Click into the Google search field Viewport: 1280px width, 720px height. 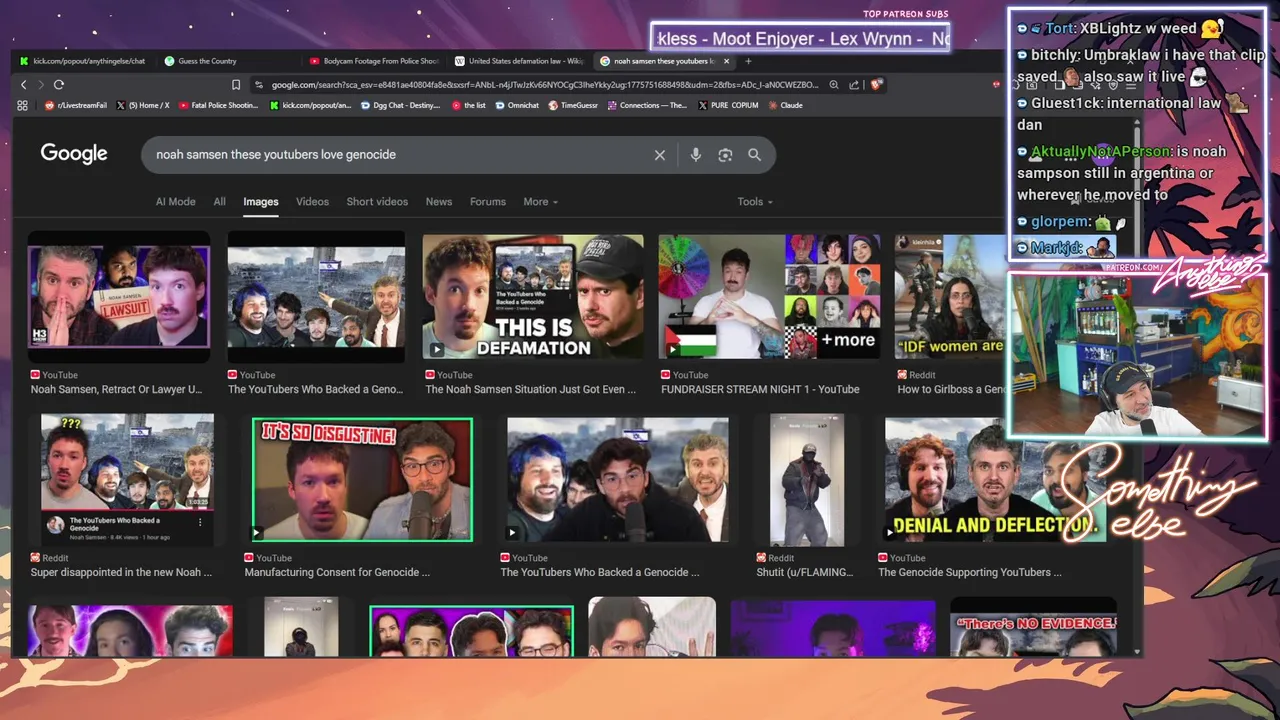(400, 155)
